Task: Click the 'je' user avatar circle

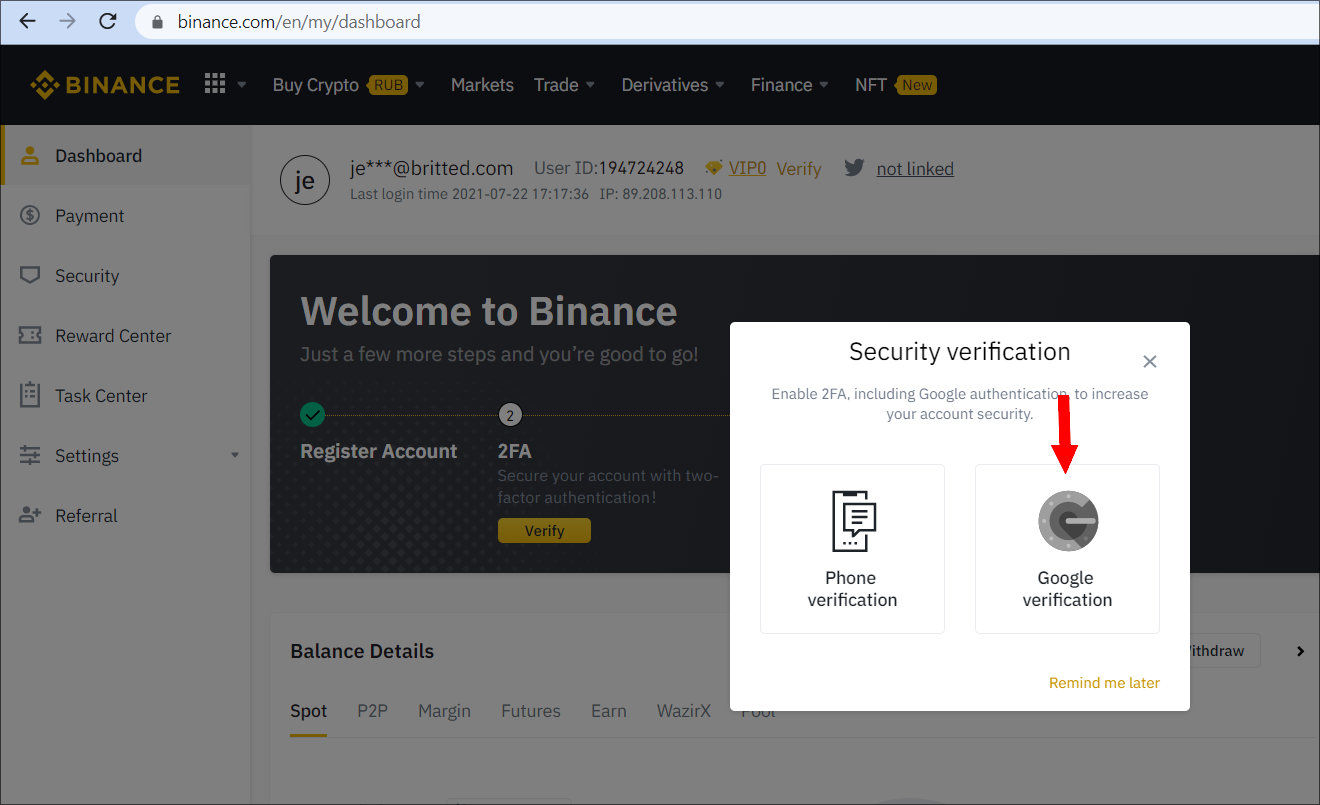Action: click(x=305, y=181)
